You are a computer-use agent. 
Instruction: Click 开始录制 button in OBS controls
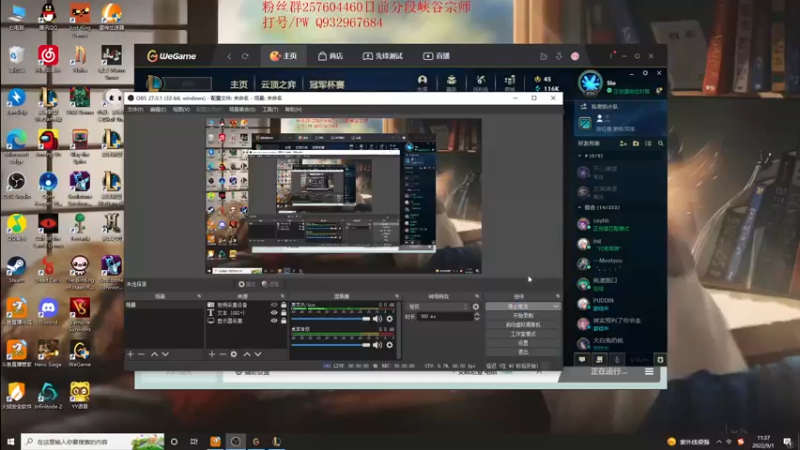[x=523, y=316]
